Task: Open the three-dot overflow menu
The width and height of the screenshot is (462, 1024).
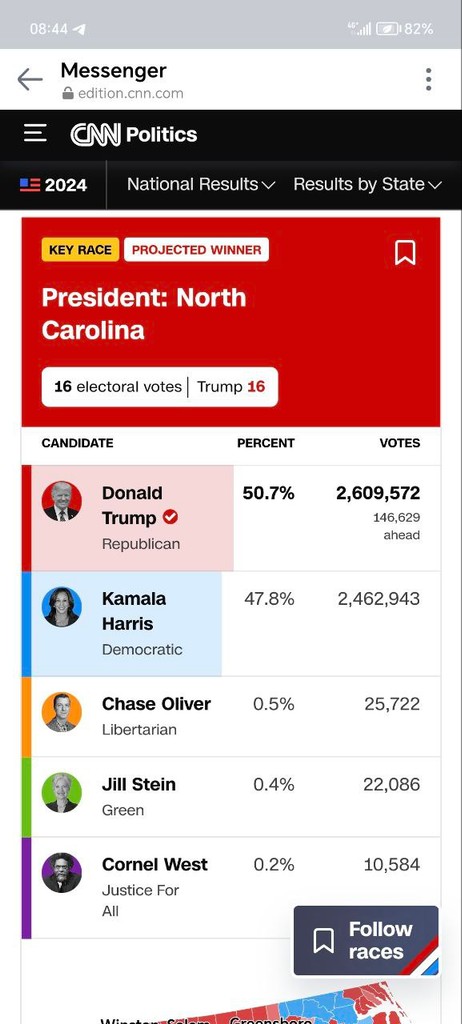Action: (x=428, y=79)
